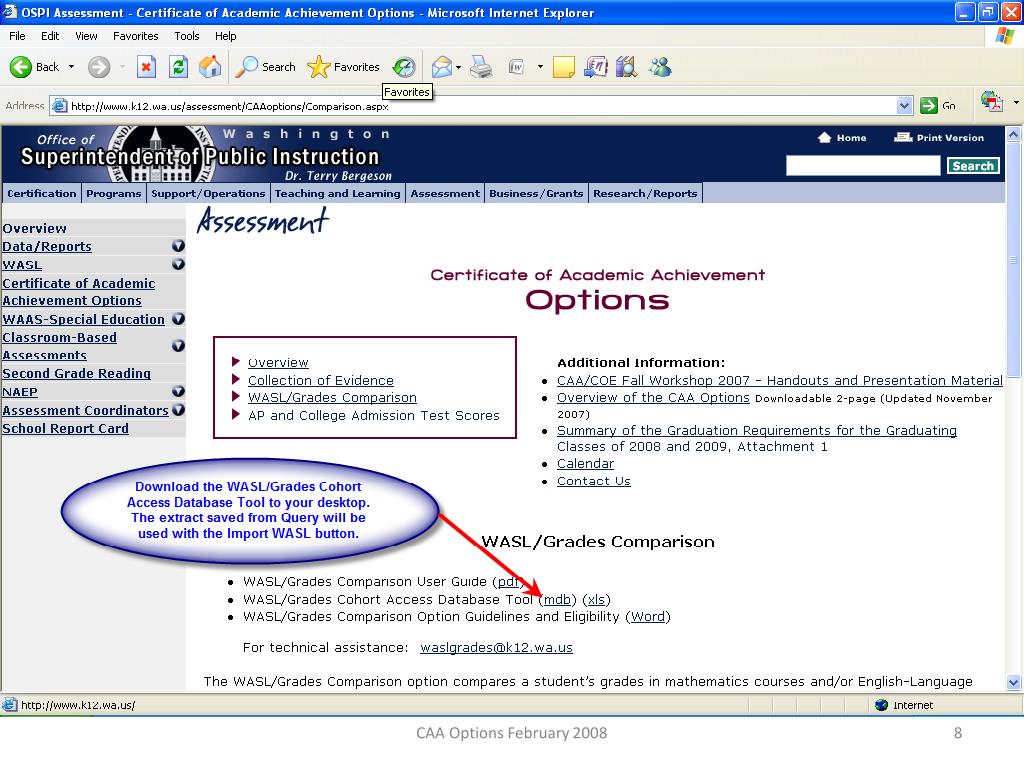Refresh the page with the green arrows icon
1024x768 pixels.
(x=178, y=67)
